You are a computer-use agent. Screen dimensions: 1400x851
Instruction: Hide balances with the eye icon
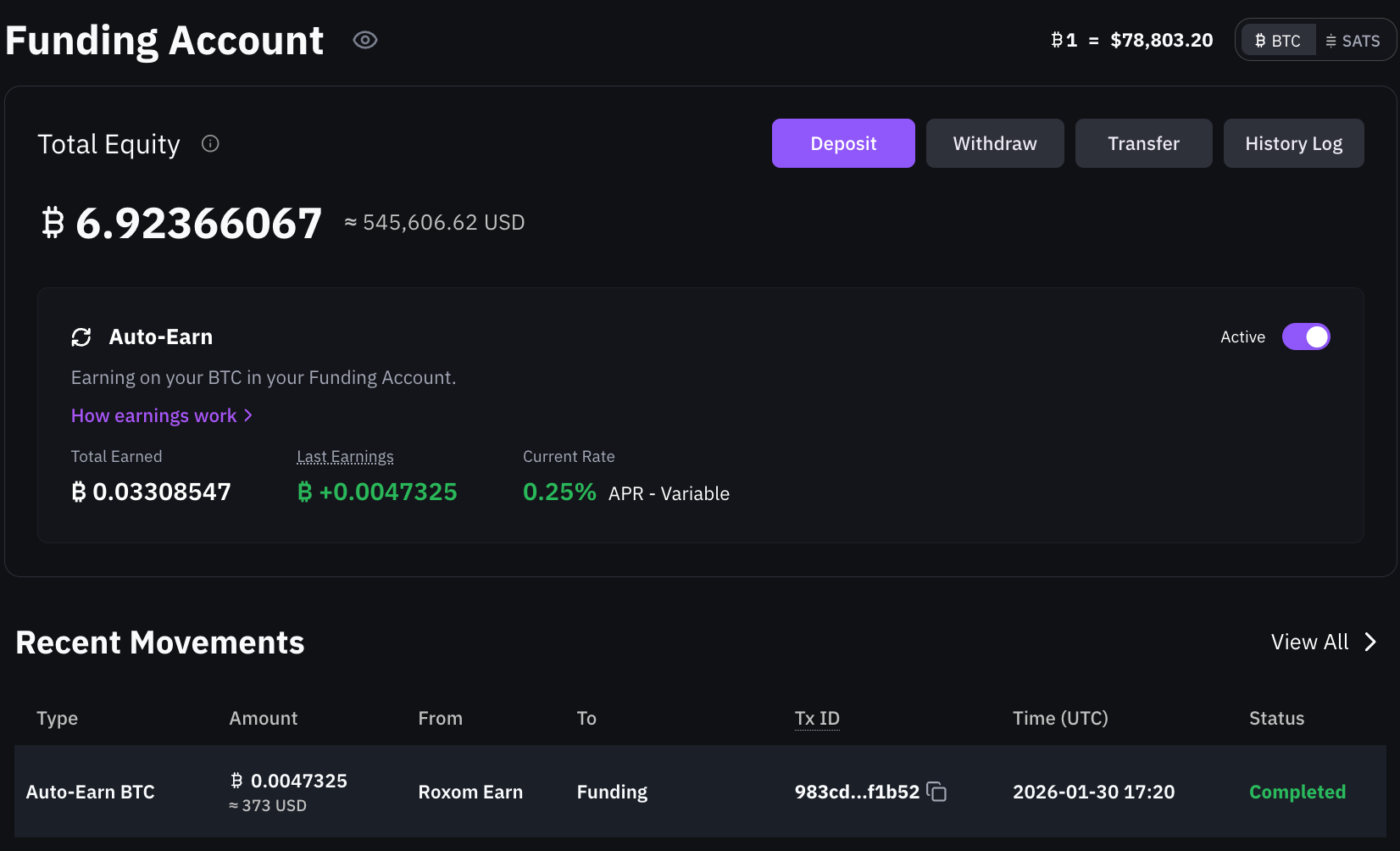pyautogui.click(x=365, y=40)
